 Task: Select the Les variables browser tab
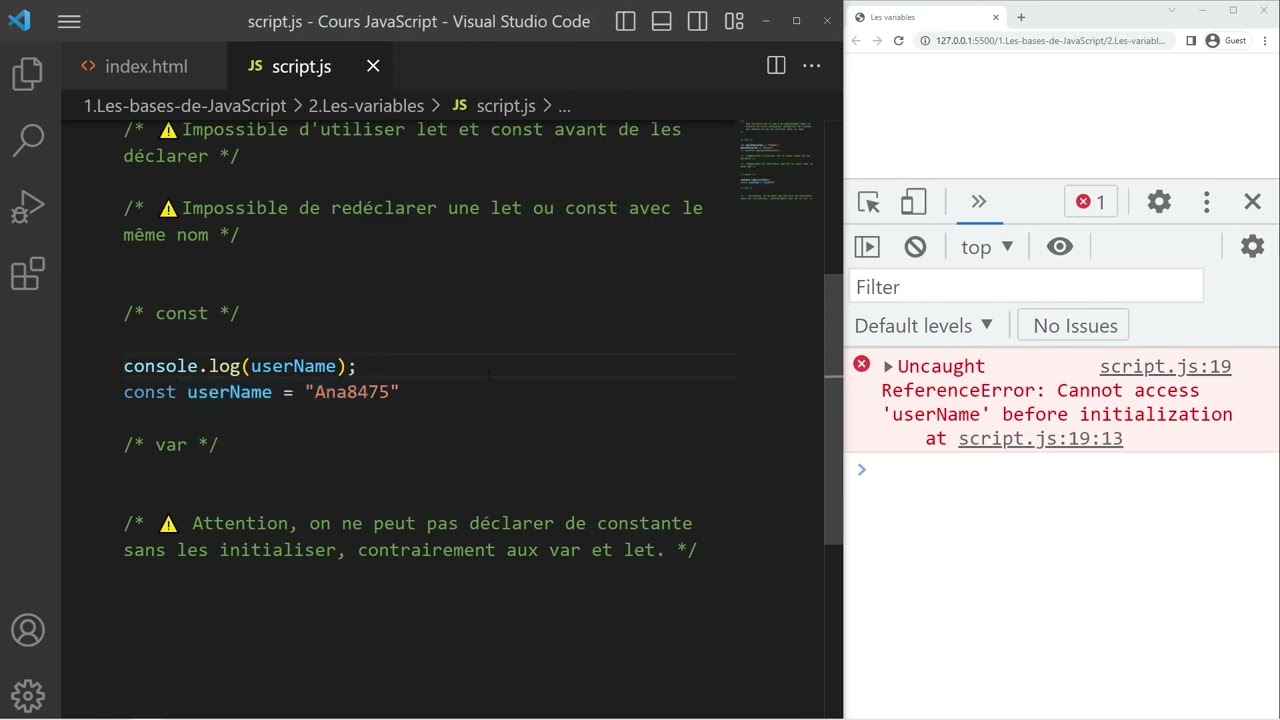click(x=925, y=17)
